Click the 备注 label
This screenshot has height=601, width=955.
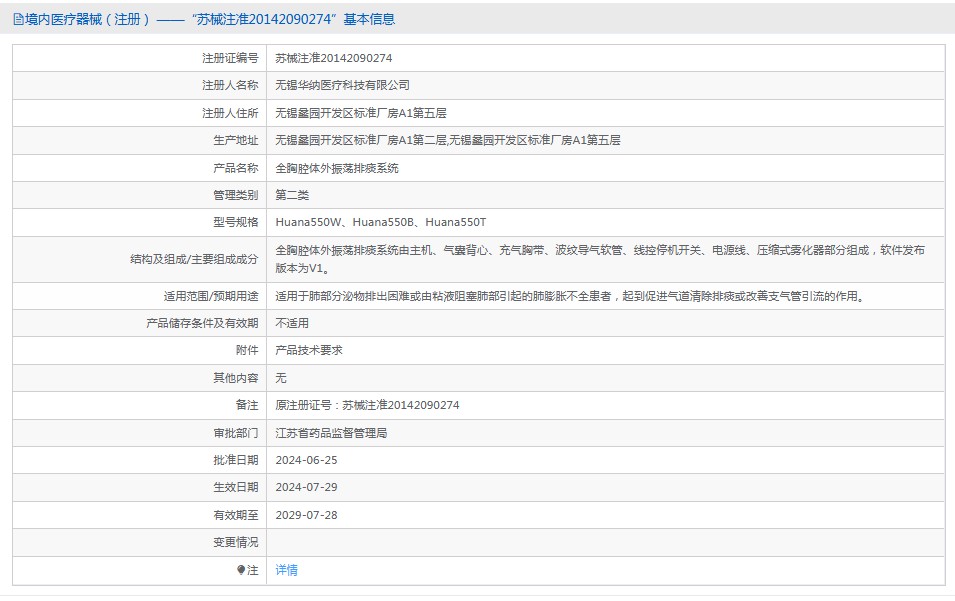click(x=247, y=405)
